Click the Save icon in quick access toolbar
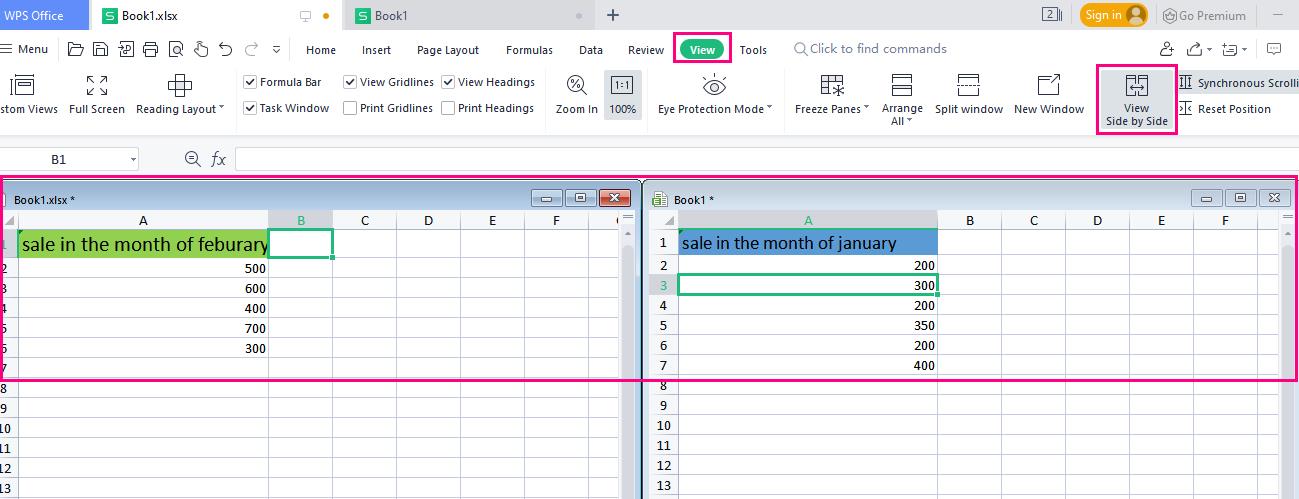Image resolution: width=1299 pixels, height=499 pixels. [x=101, y=49]
